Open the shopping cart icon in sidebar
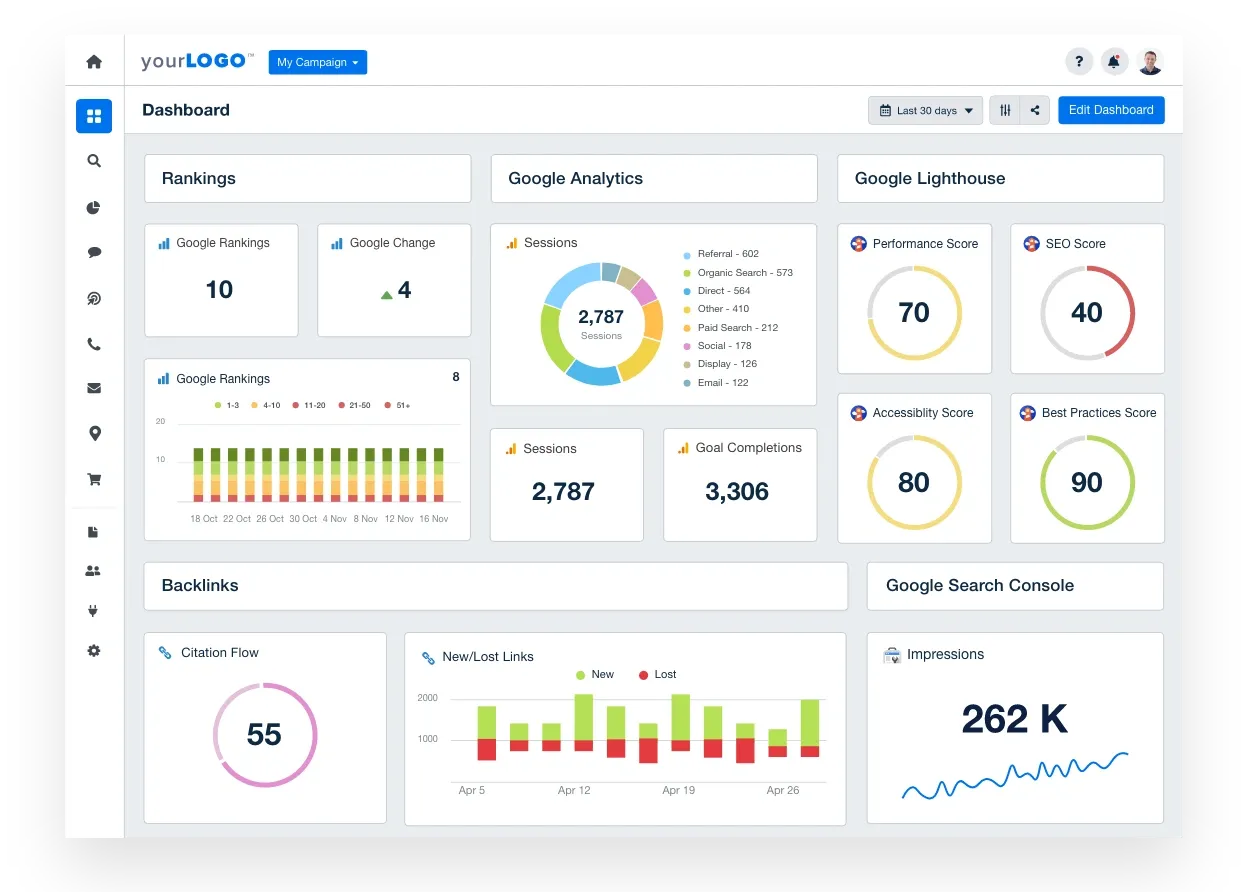Image resolution: width=1248 pixels, height=892 pixels. tap(94, 479)
